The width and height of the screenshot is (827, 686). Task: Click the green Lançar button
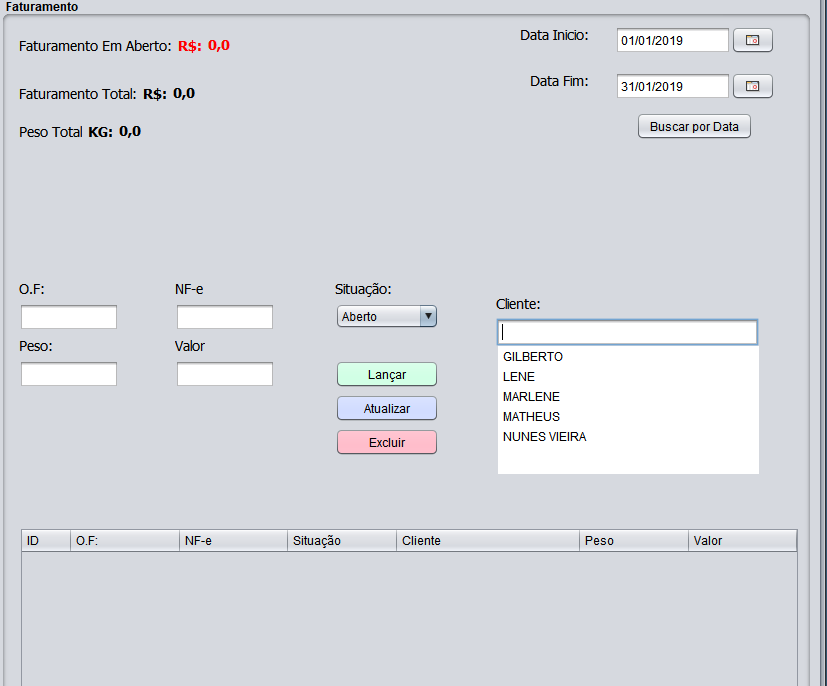tap(387, 374)
